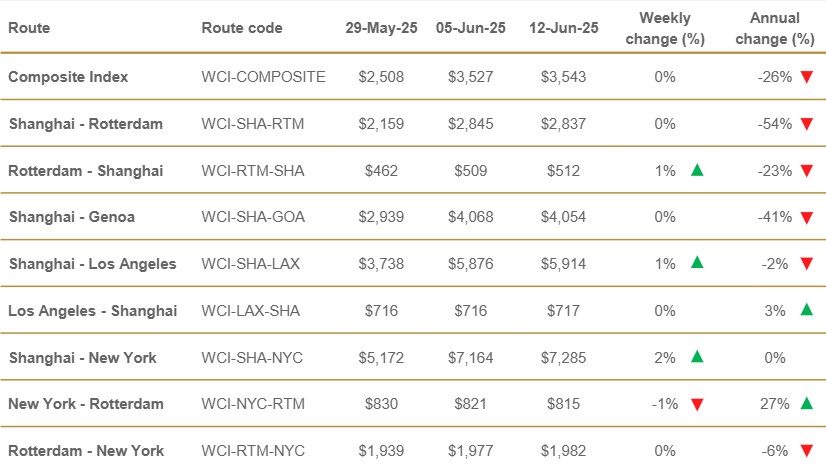Viewport: 826px width, 471px height.
Task: Click green up arrow for Shanghai - Los Angeles weekly
Action: coord(697,263)
